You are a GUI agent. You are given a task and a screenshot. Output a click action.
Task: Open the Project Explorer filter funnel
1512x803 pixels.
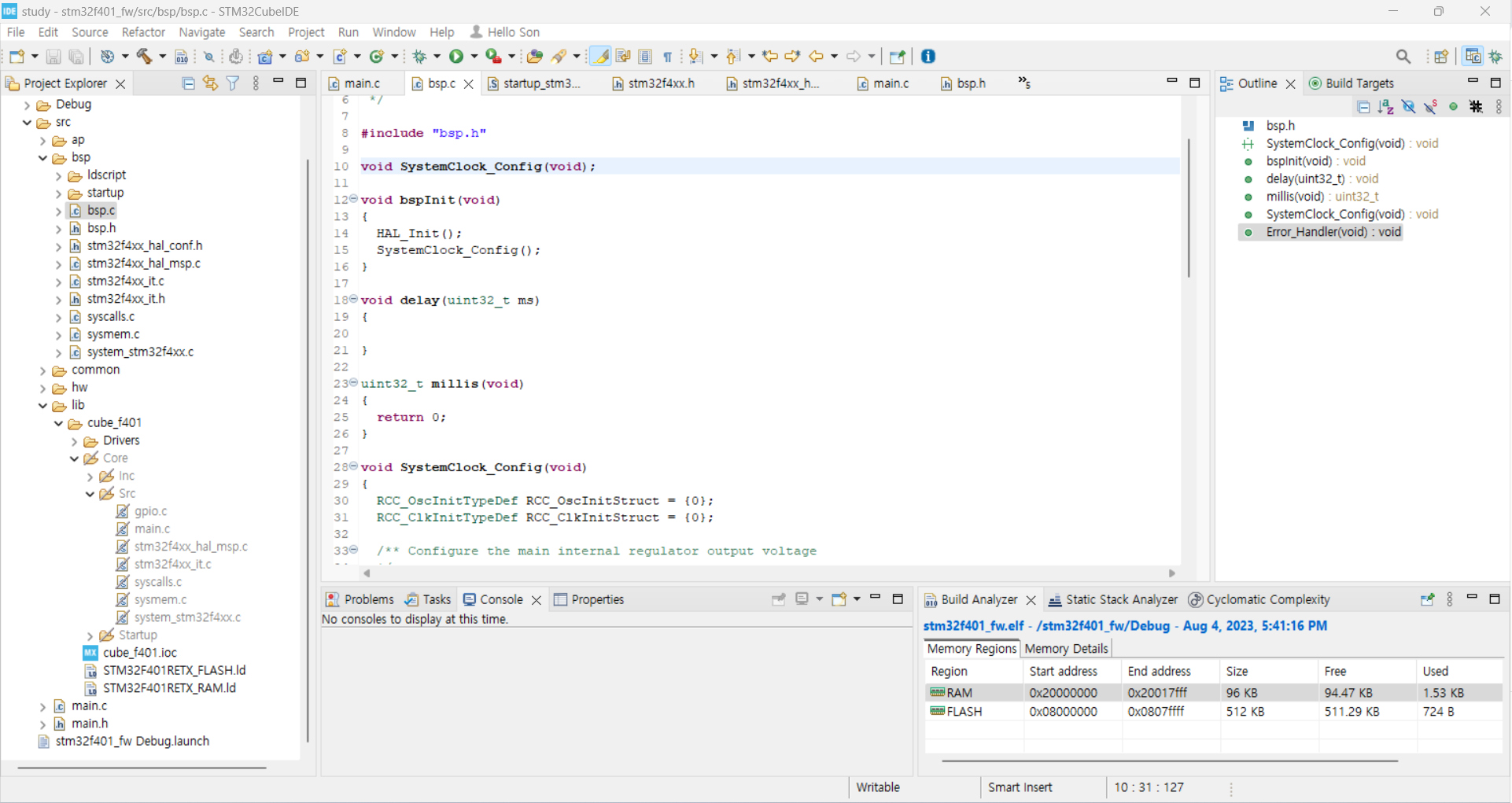pos(233,83)
